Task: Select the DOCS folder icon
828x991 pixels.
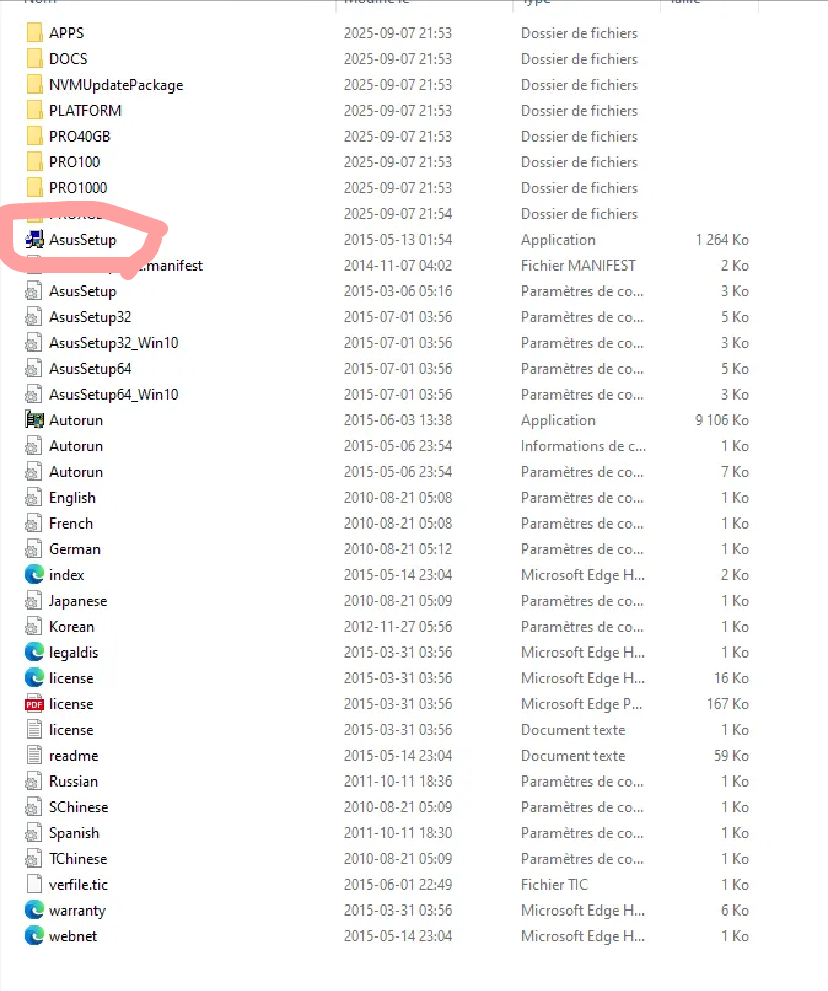Action: point(35,59)
